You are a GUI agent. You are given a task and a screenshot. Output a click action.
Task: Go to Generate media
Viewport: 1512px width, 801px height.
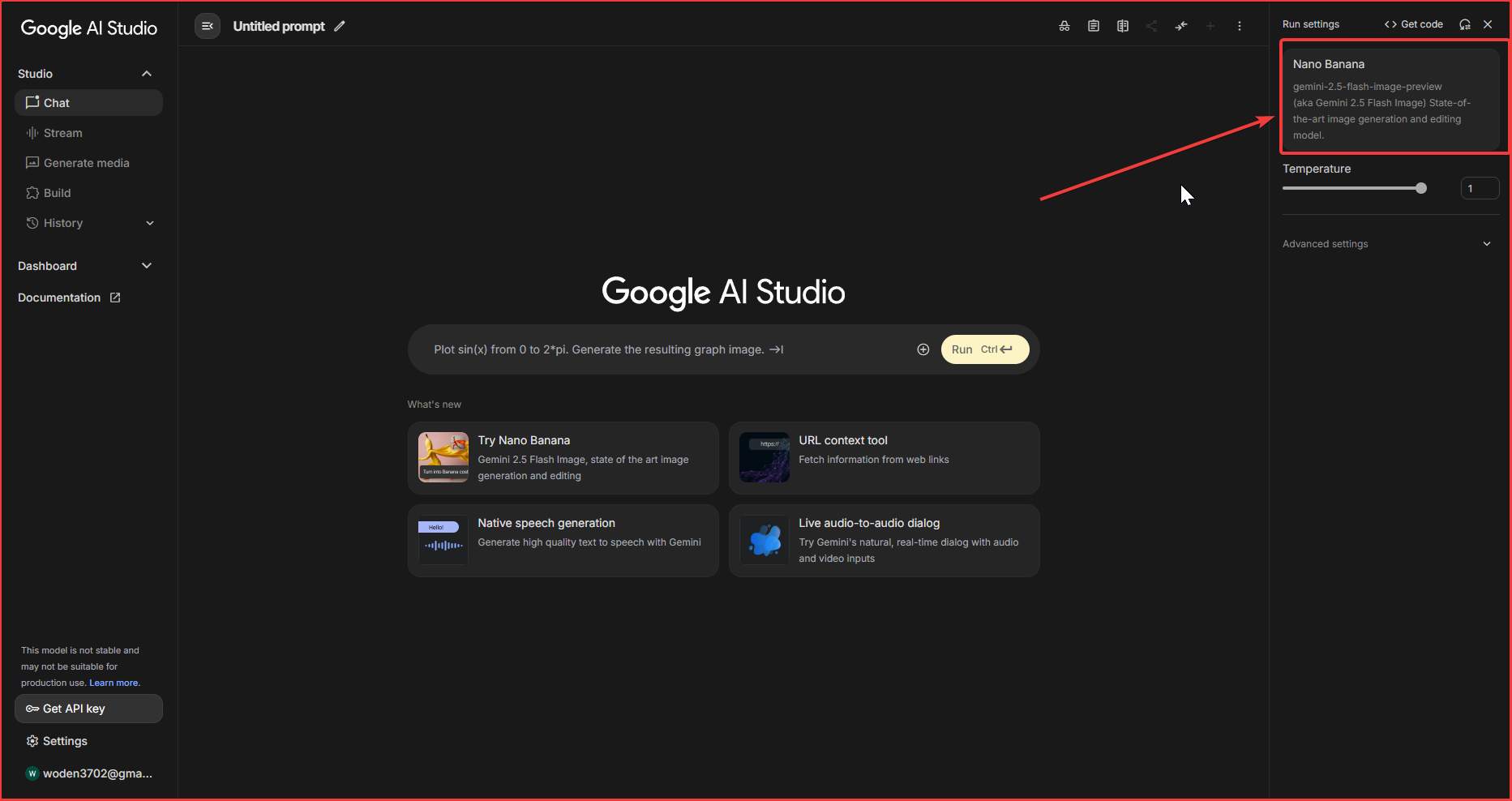click(88, 163)
